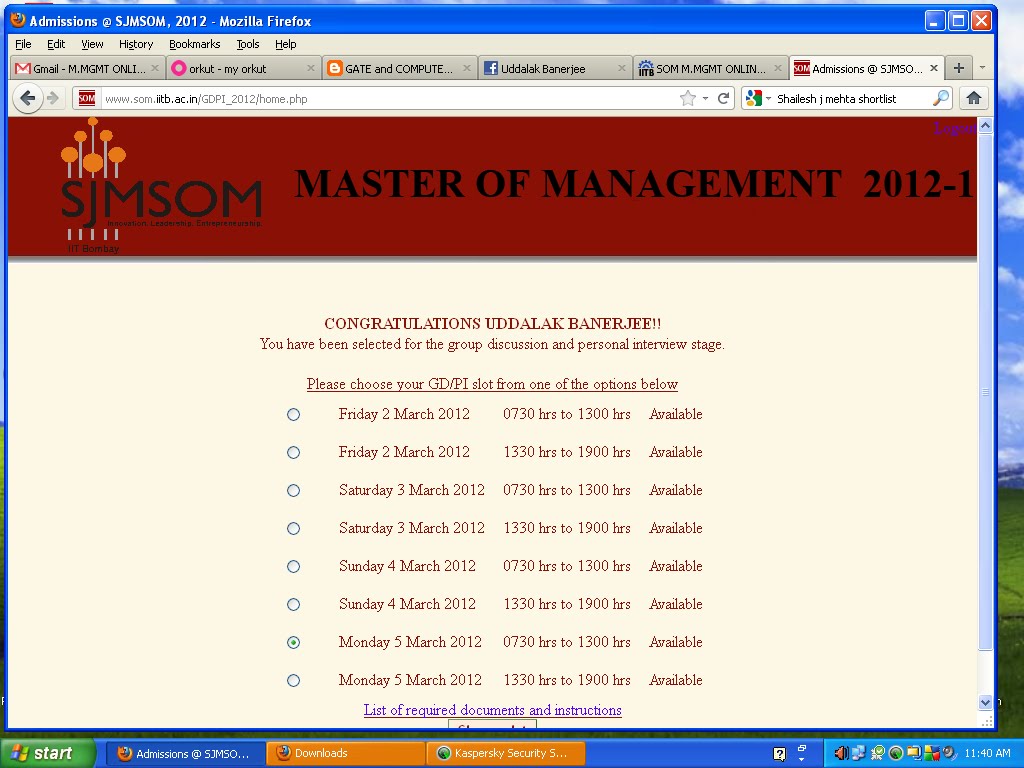
Task: Open List of required documents and instructions link
Action: tap(492, 710)
